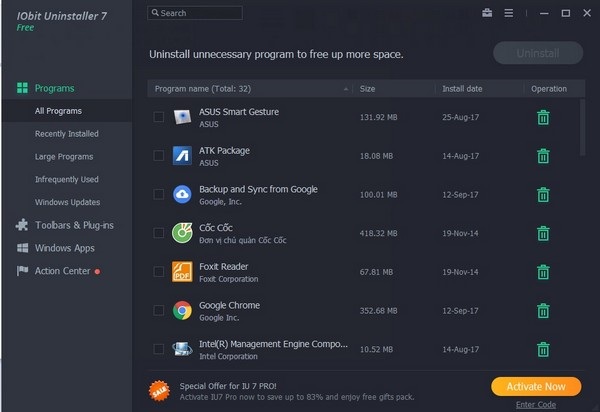
Task: Open the Programs section
Action: tap(54, 88)
